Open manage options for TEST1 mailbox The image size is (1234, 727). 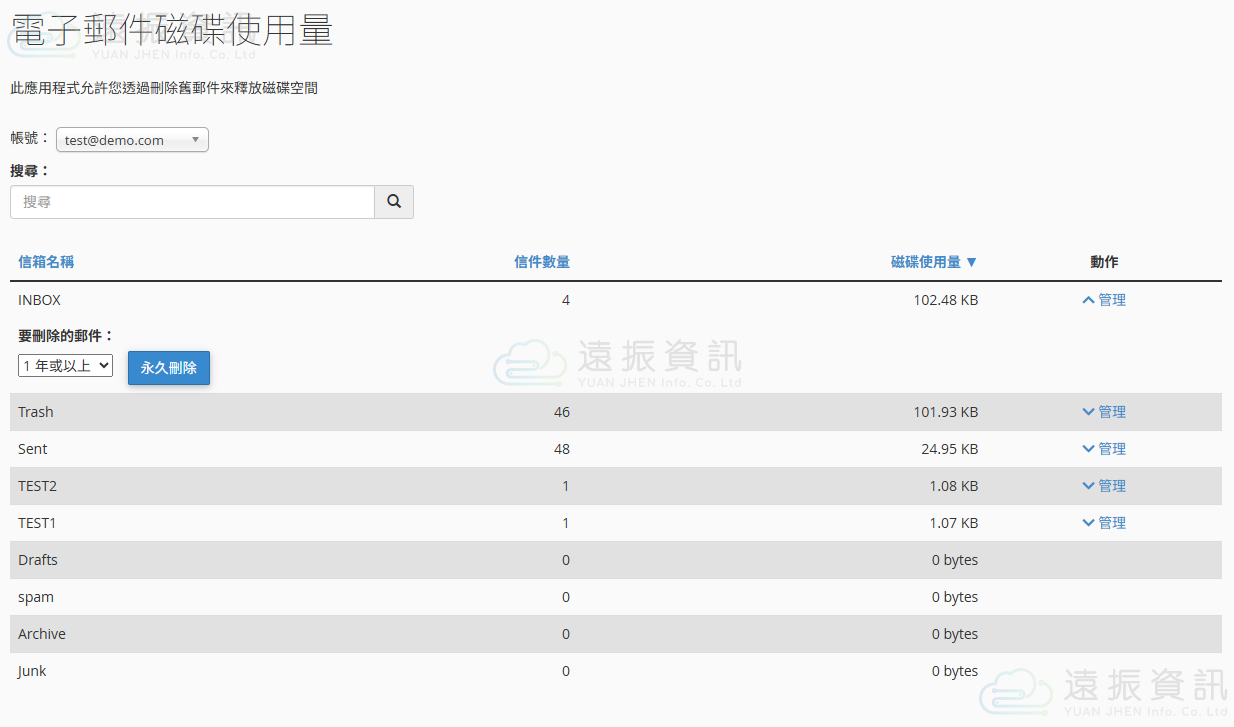point(1104,523)
